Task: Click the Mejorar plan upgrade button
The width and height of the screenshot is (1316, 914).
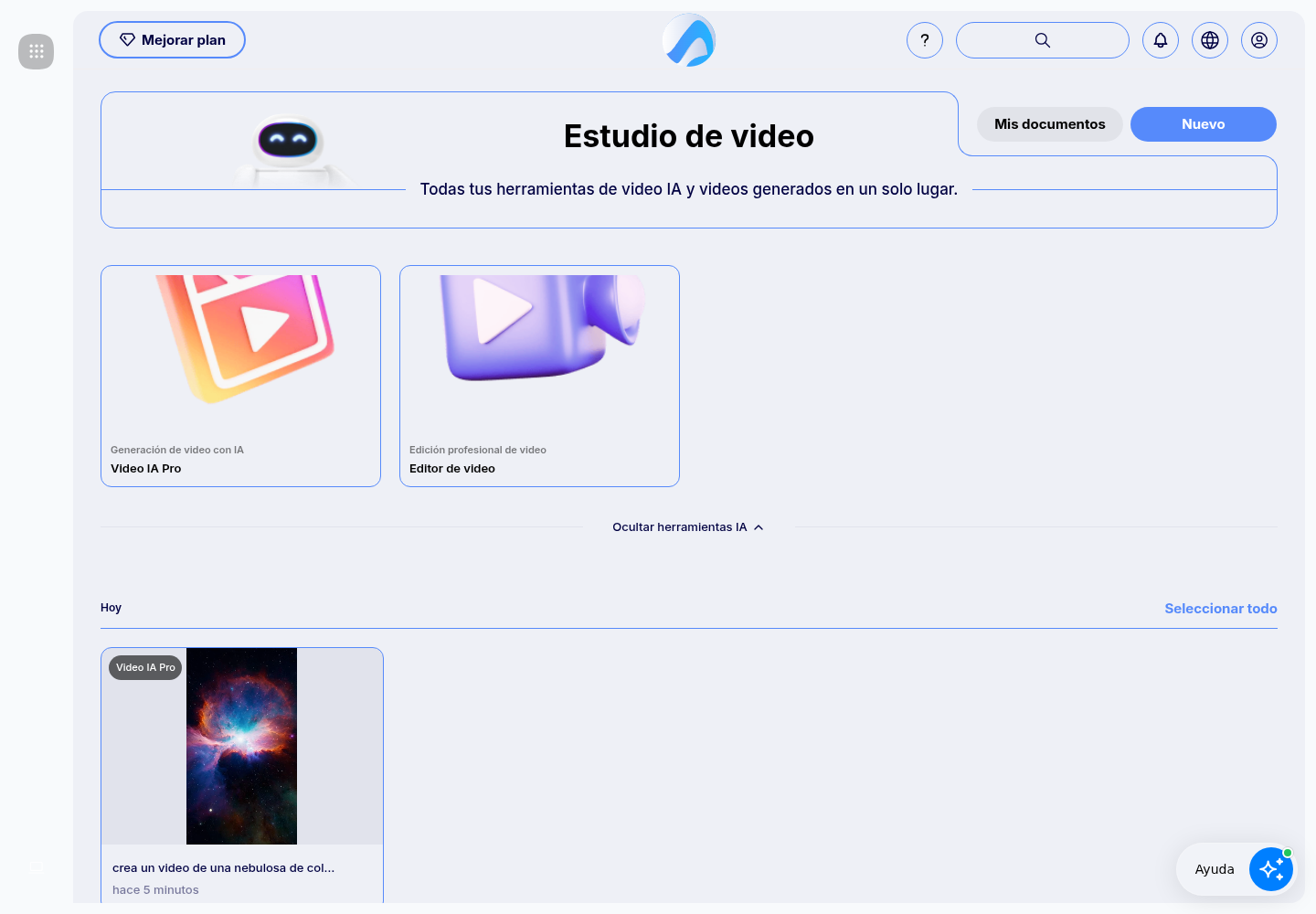Action: [172, 40]
